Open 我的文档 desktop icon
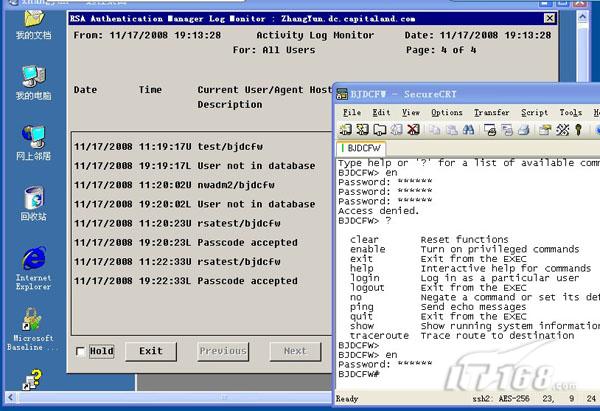Screen dimensions: 600x411 (34, 25)
